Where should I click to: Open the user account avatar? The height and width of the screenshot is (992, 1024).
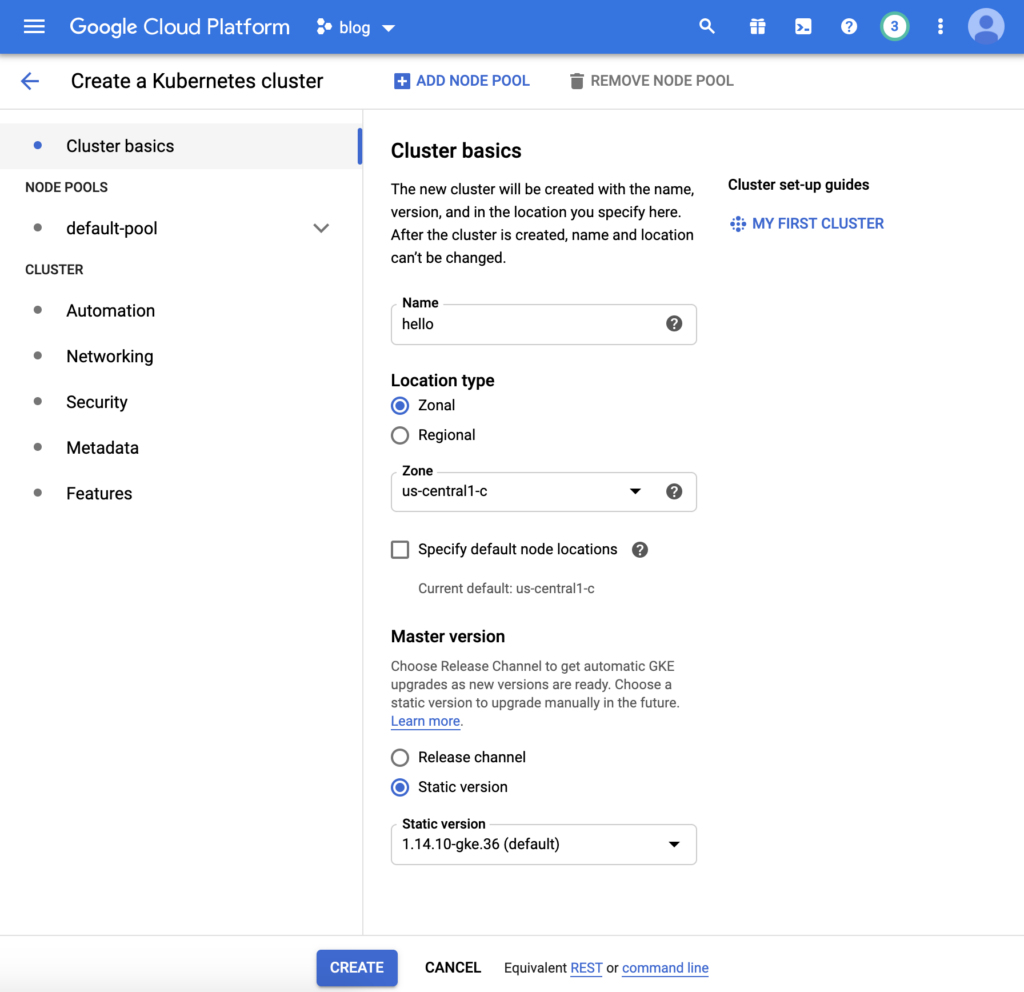point(986,27)
